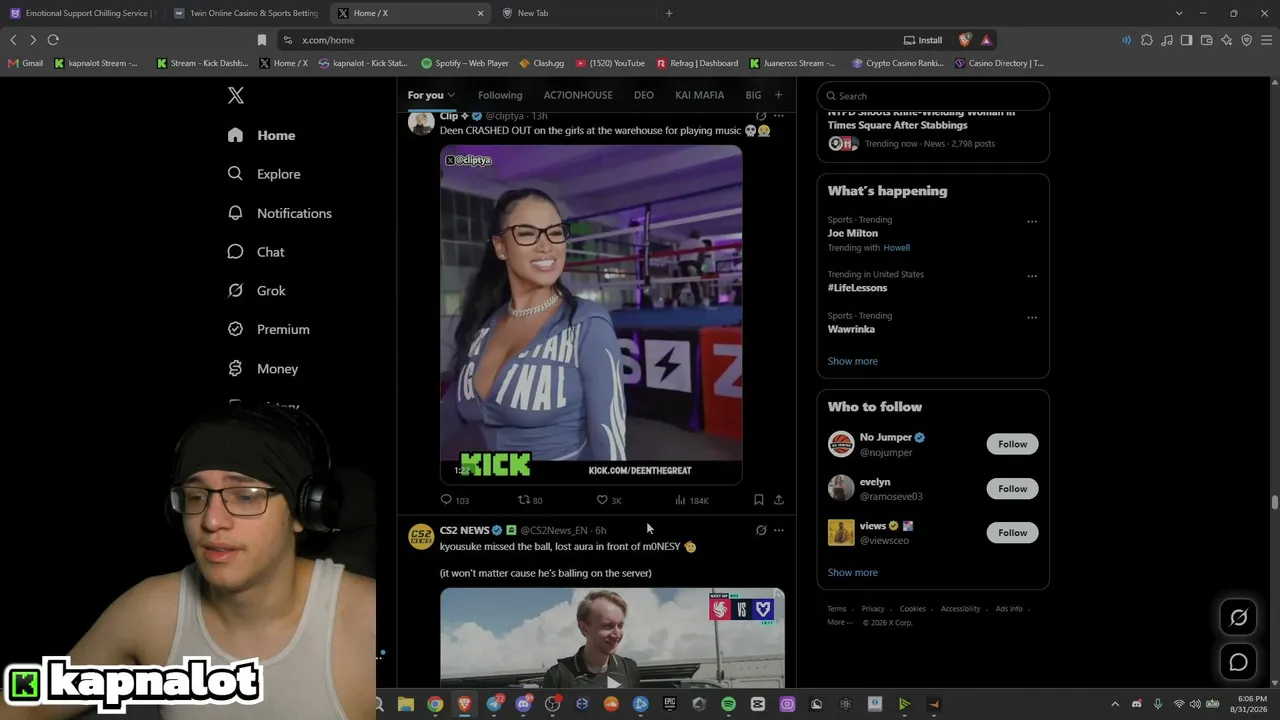Click the X logo in the sidebar
1280x720 pixels.
pos(236,95)
